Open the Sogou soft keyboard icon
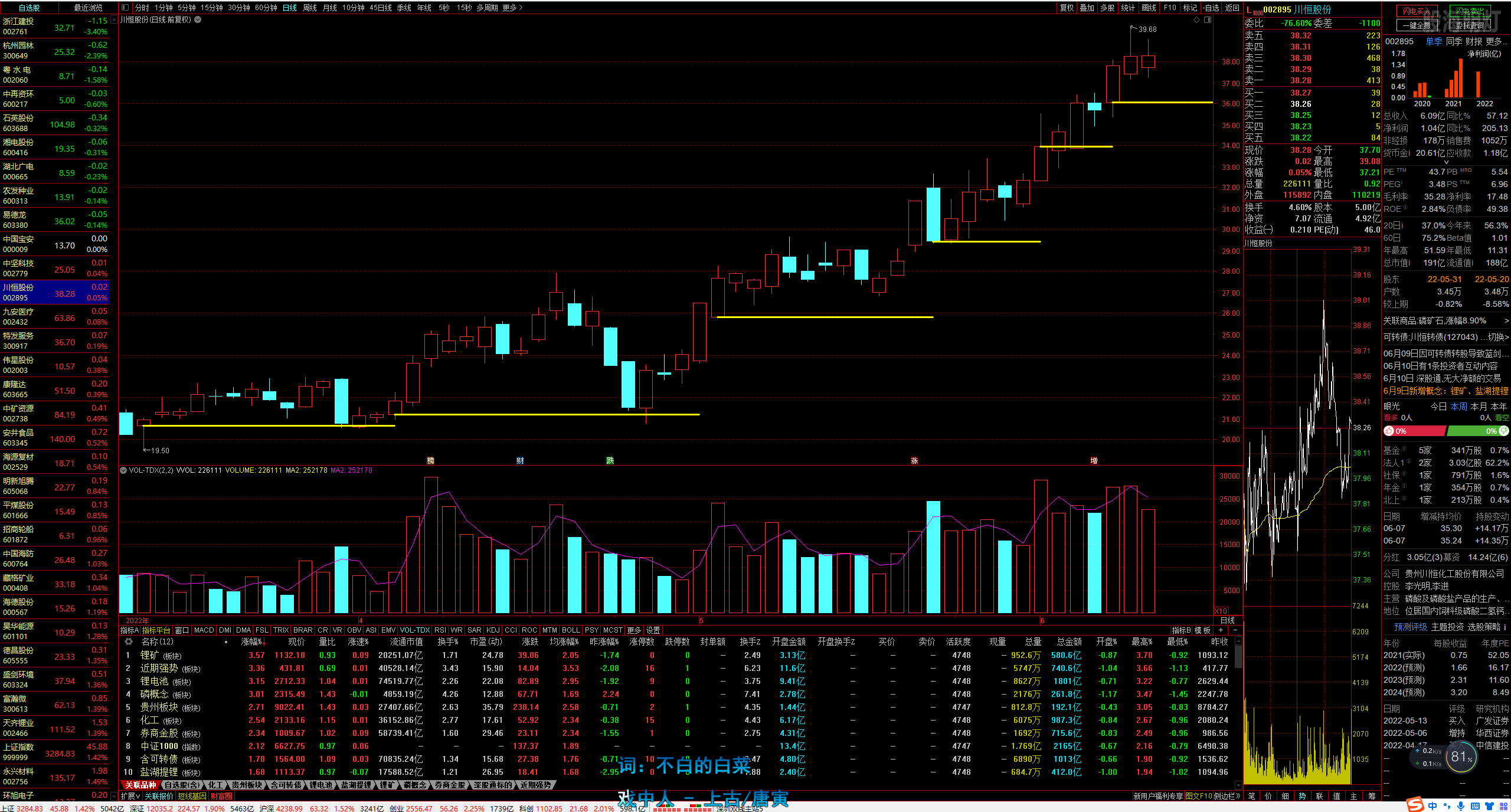Image resolution: width=1511 pixels, height=812 pixels. pos(1475,806)
